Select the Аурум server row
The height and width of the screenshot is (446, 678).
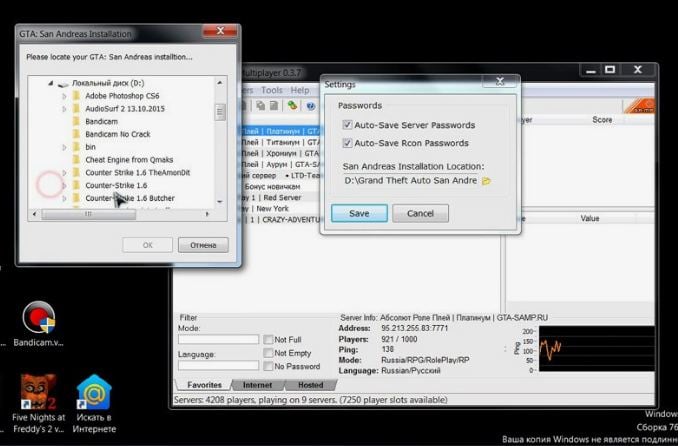click(280, 164)
